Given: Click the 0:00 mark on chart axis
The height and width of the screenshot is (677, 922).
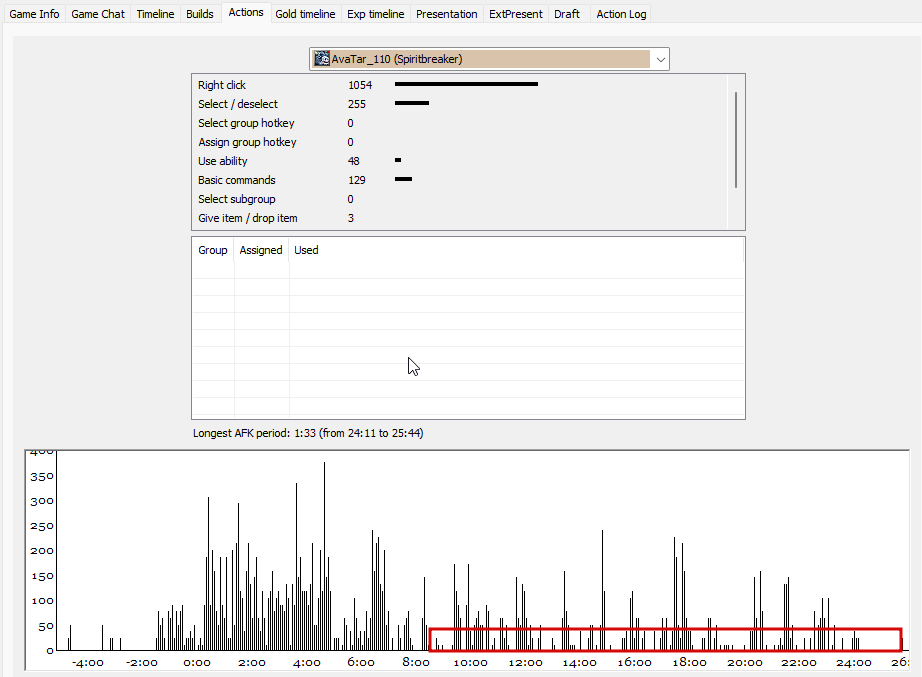Looking at the screenshot, I should [x=196, y=662].
